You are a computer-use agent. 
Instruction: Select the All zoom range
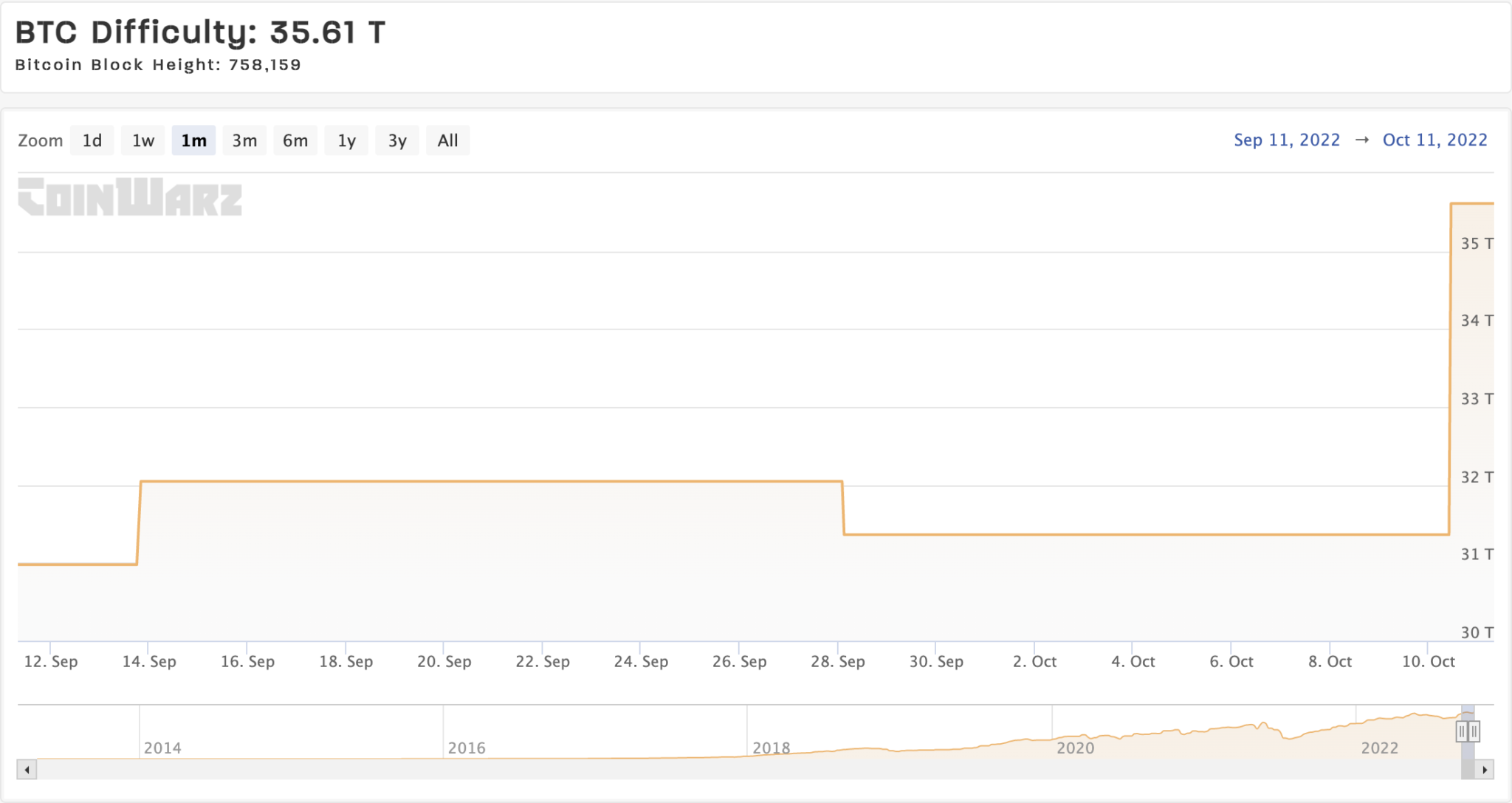(447, 140)
